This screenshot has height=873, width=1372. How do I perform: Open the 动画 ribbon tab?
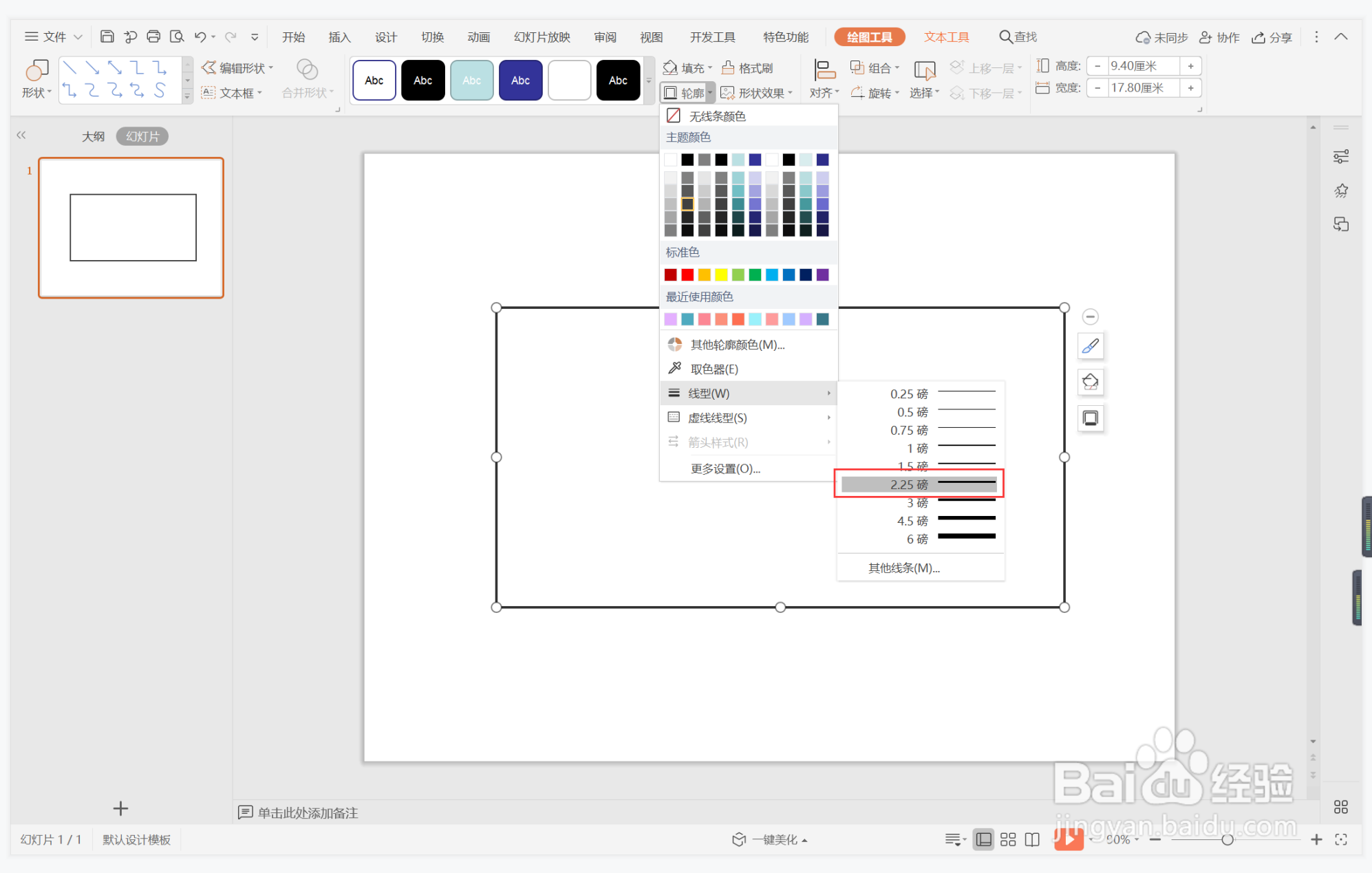[x=478, y=36]
